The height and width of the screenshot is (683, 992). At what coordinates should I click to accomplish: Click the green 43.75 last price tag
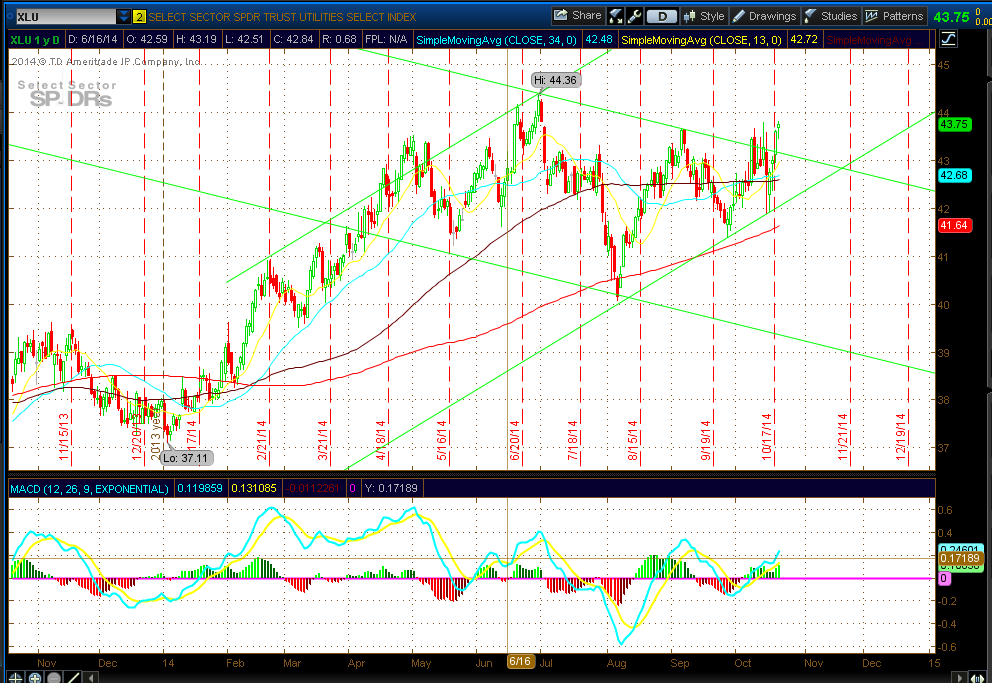click(x=954, y=124)
